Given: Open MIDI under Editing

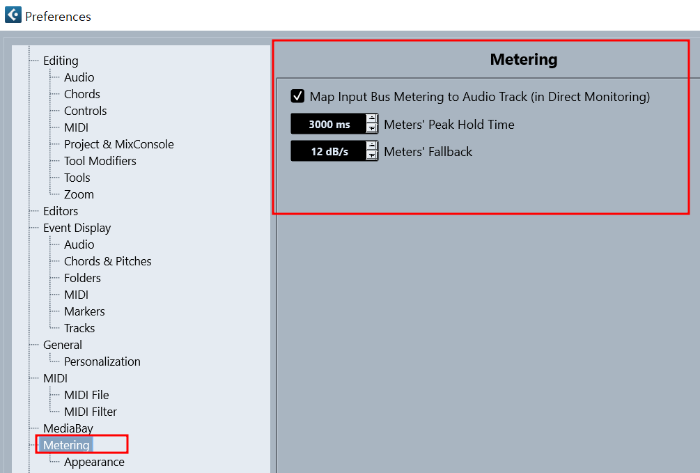Looking at the screenshot, I should (x=76, y=128).
